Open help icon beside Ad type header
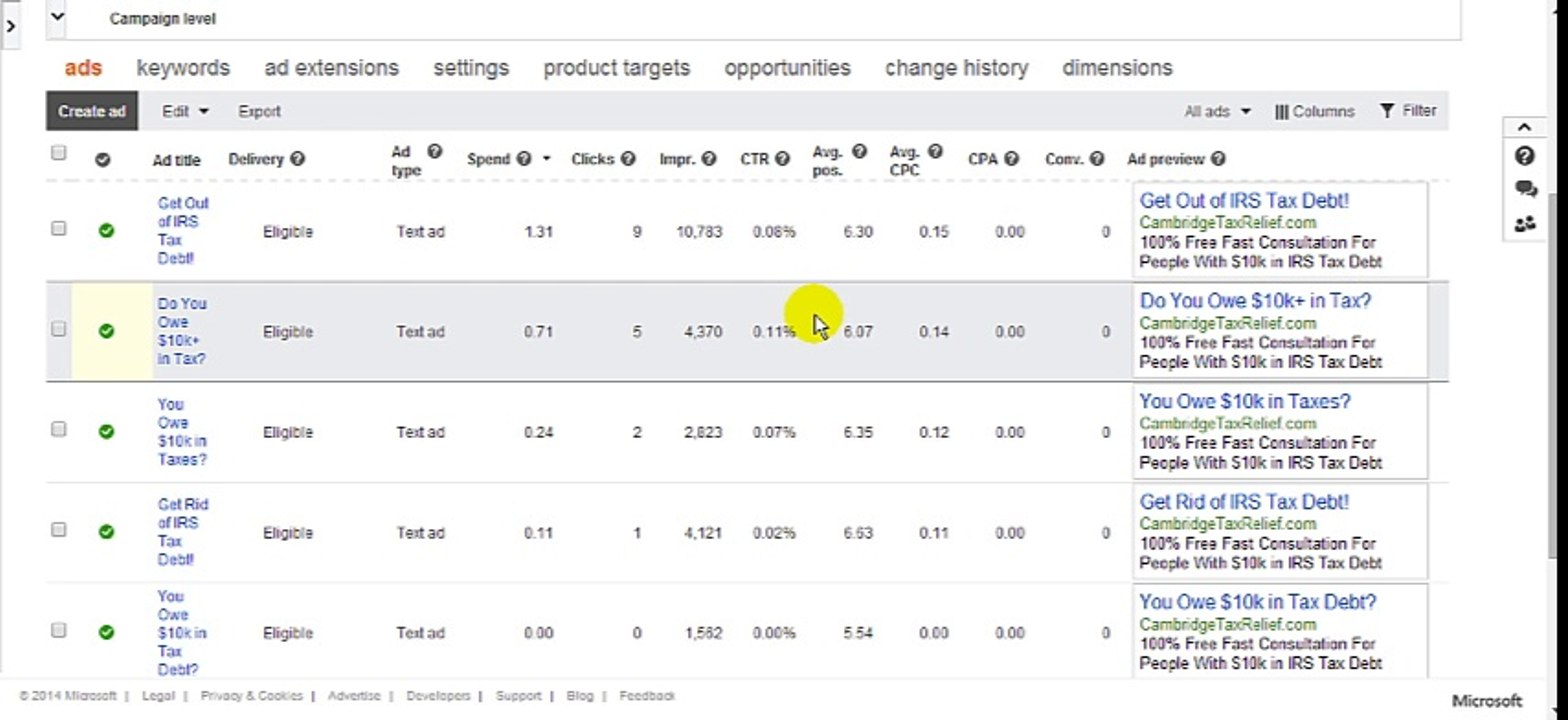The height and width of the screenshot is (720, 1568). pos(434,152)
